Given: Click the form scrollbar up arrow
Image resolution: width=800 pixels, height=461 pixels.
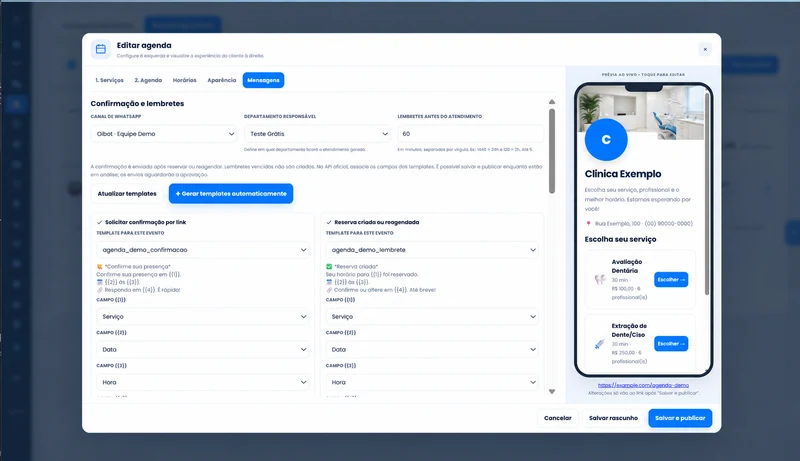Looking at the screenshot, I should 552,102.
